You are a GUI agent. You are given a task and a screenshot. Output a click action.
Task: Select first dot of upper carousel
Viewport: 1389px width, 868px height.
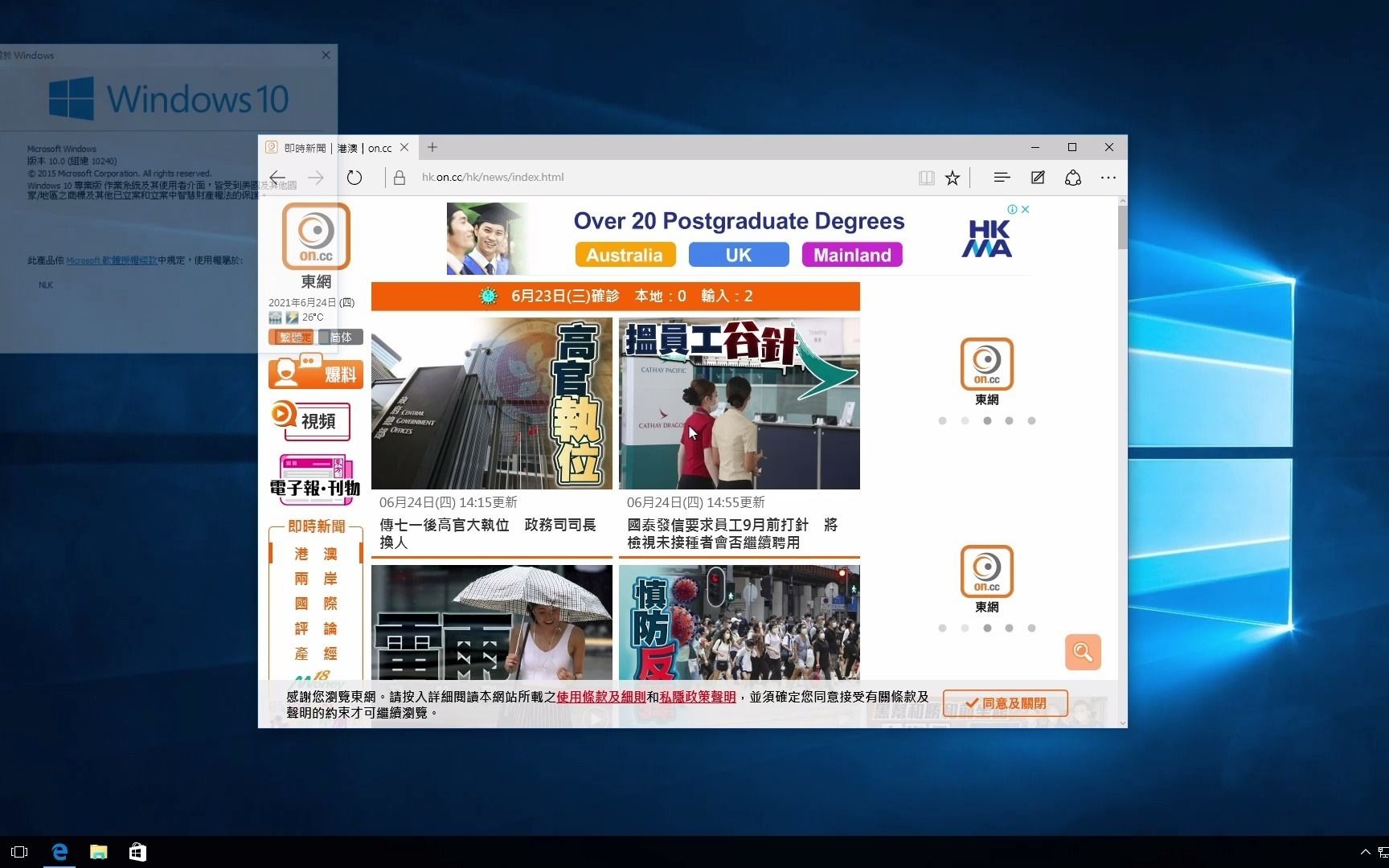tap(942, 420)
